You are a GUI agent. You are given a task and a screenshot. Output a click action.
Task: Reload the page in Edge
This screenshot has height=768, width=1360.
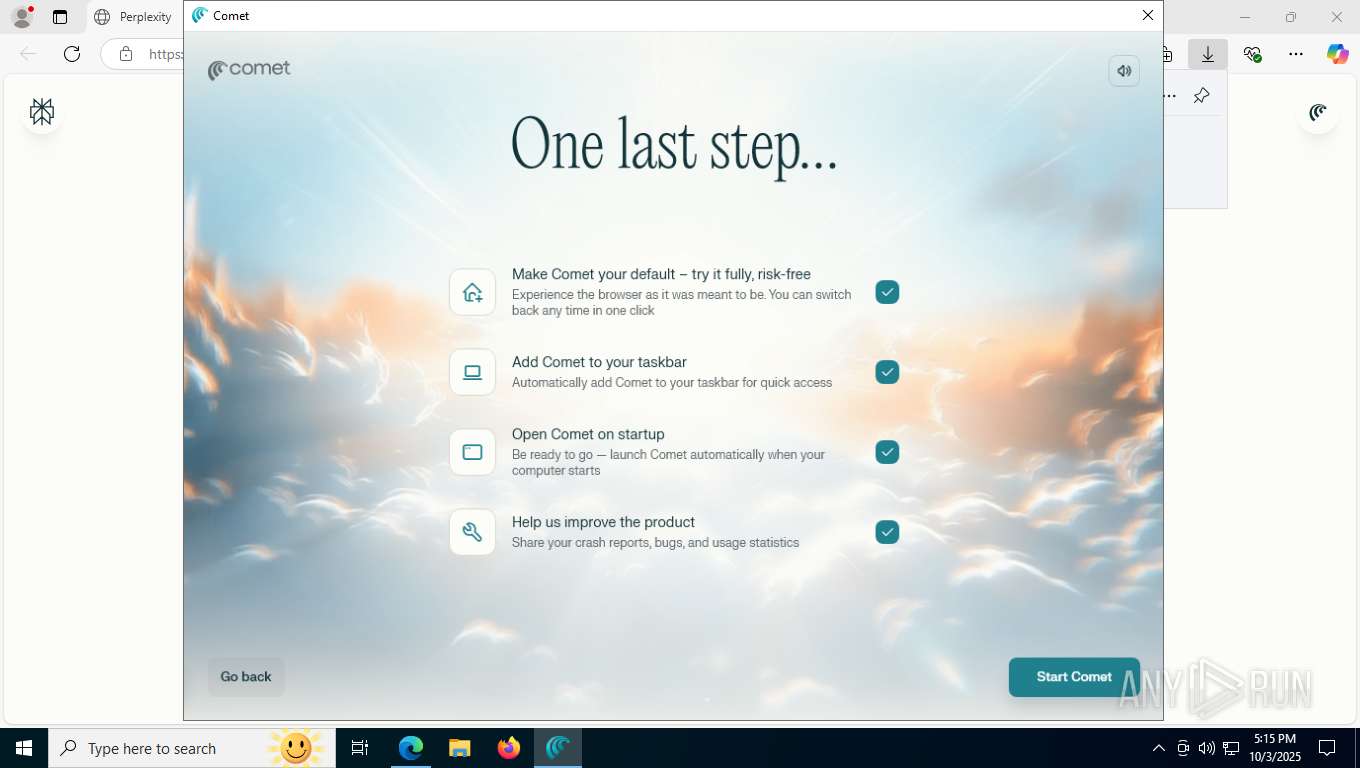[72, 54]
